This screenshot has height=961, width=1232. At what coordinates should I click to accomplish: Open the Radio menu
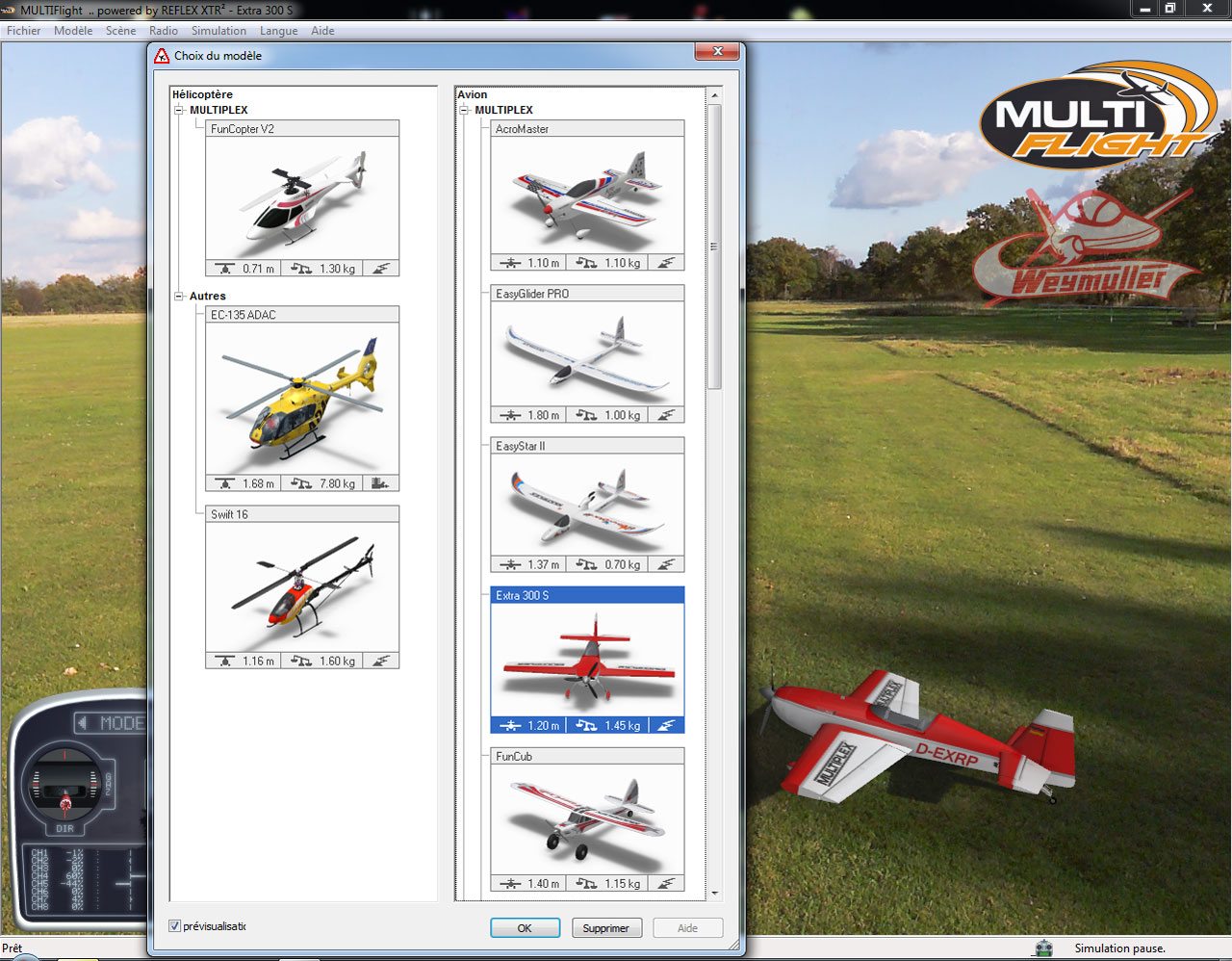click(x=164, y=31)
